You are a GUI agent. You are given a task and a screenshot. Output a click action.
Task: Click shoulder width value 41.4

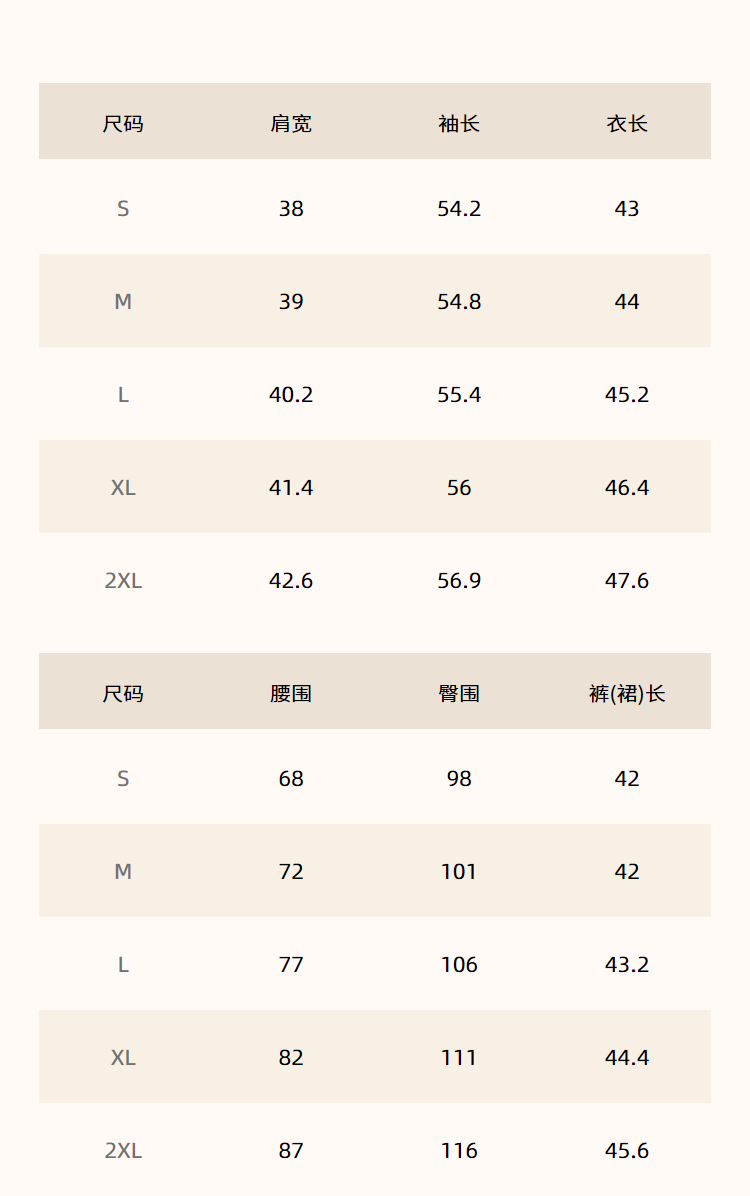pos(291,487)
